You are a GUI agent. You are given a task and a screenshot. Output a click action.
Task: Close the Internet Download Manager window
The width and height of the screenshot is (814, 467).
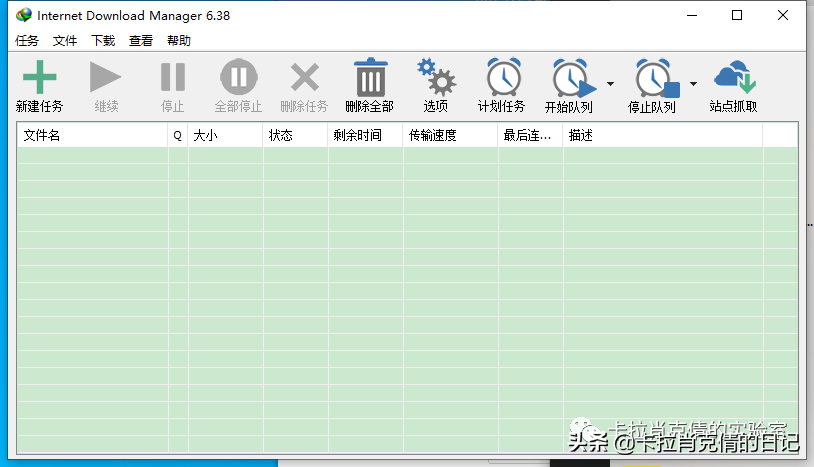click(x=783, y=16)
